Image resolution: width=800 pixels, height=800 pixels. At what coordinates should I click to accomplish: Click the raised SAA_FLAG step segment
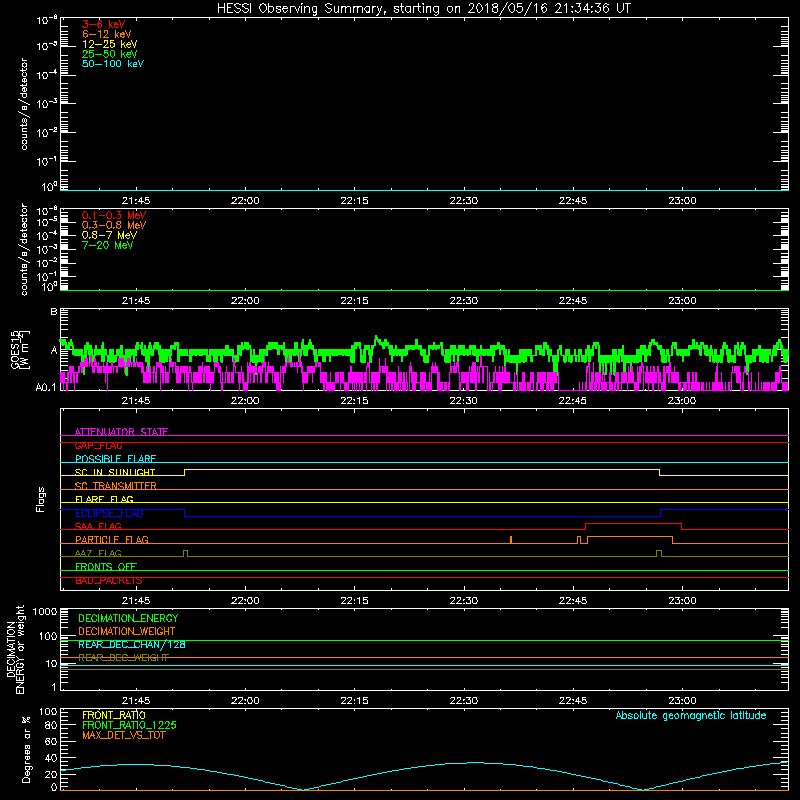coord(633,523)
